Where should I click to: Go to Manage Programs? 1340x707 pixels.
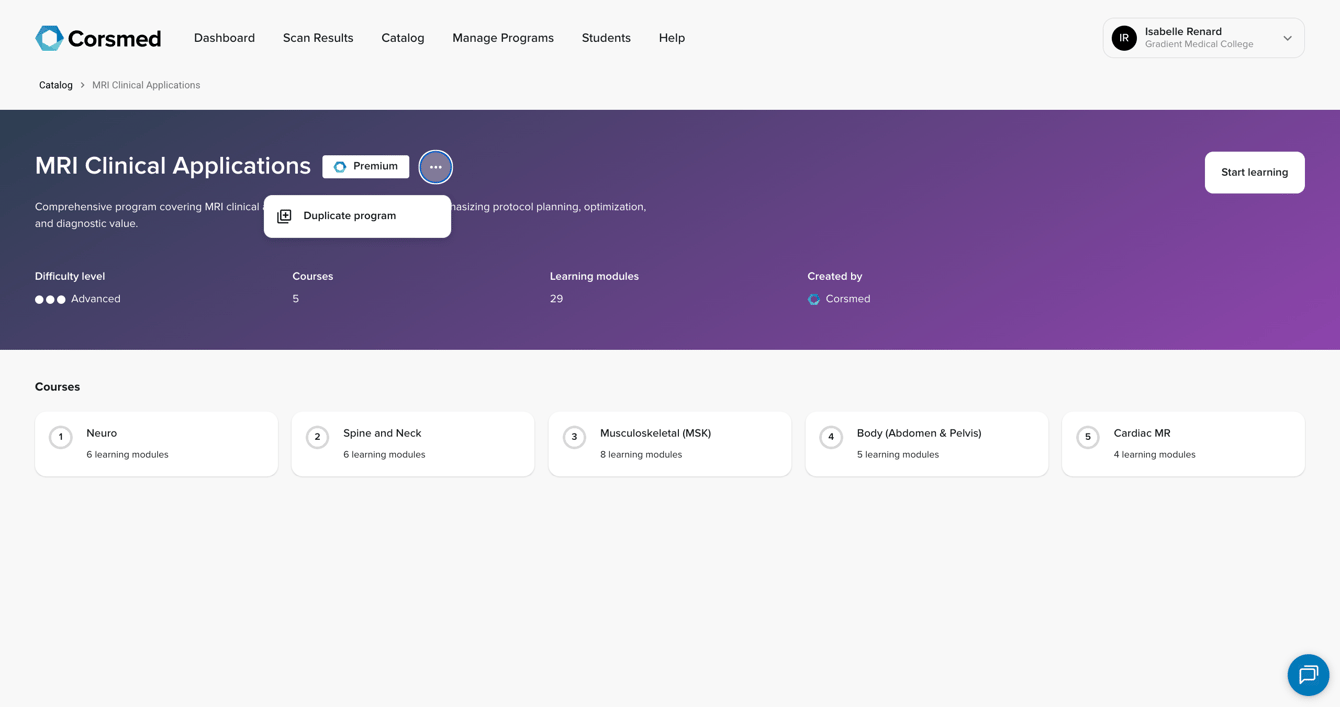pos(503,38)
